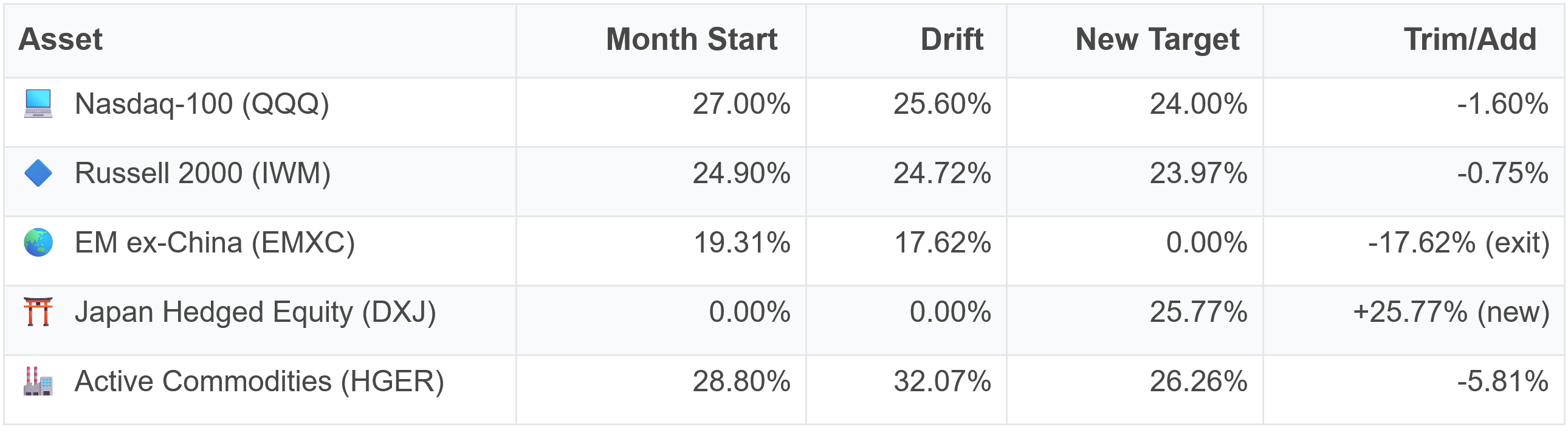
Task: Select the +25.77% (new) add cell
Action: (x=1451, y=312)
